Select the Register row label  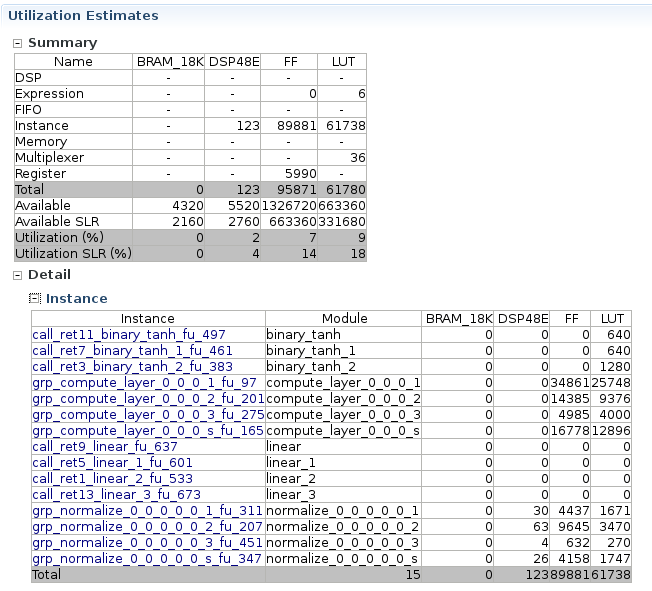click(40, 174)
